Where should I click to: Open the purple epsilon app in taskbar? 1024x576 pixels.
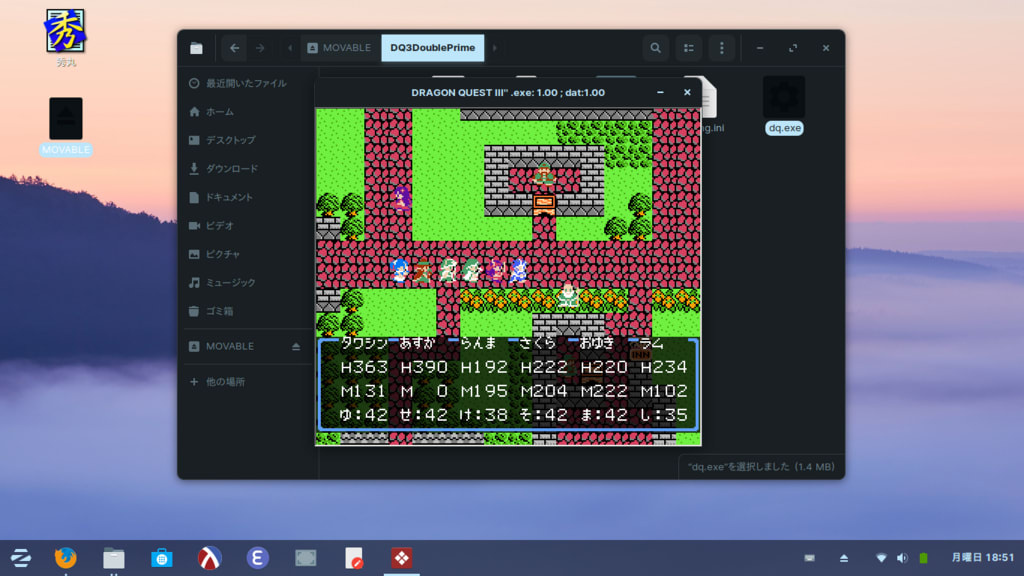pyautogui.click(x=257, y=558)
